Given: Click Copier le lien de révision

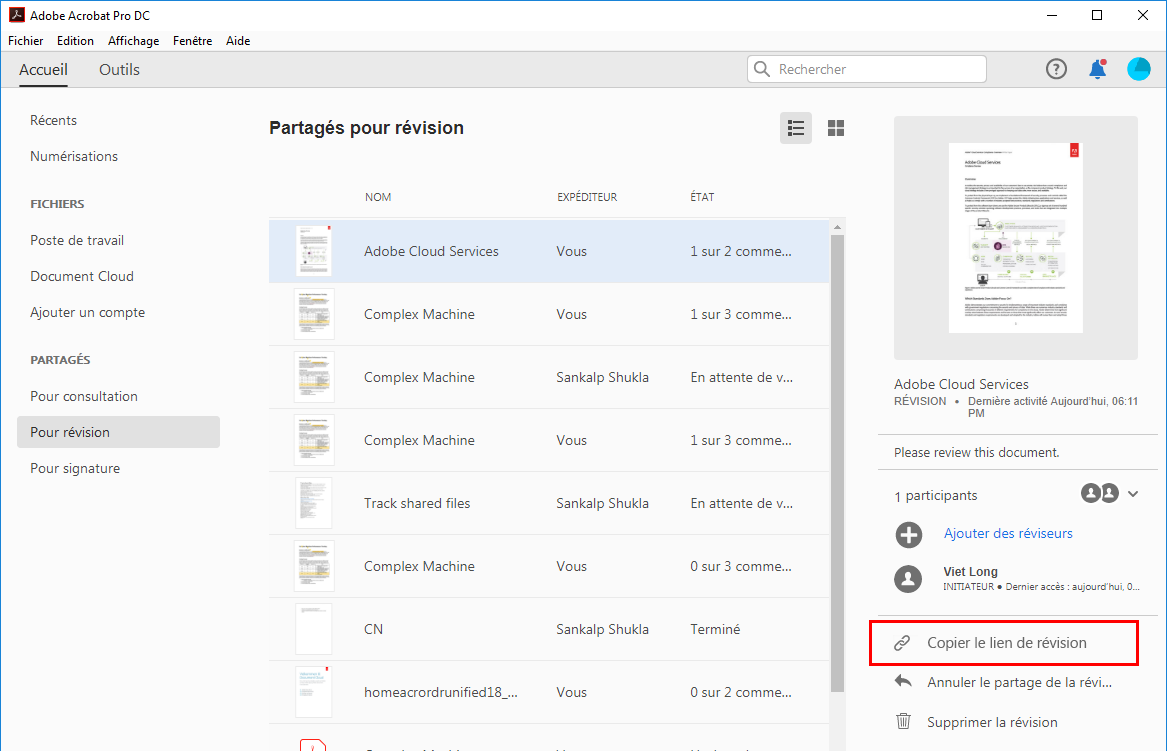Looking at the screenshot, I should (x=1006, y=643).
